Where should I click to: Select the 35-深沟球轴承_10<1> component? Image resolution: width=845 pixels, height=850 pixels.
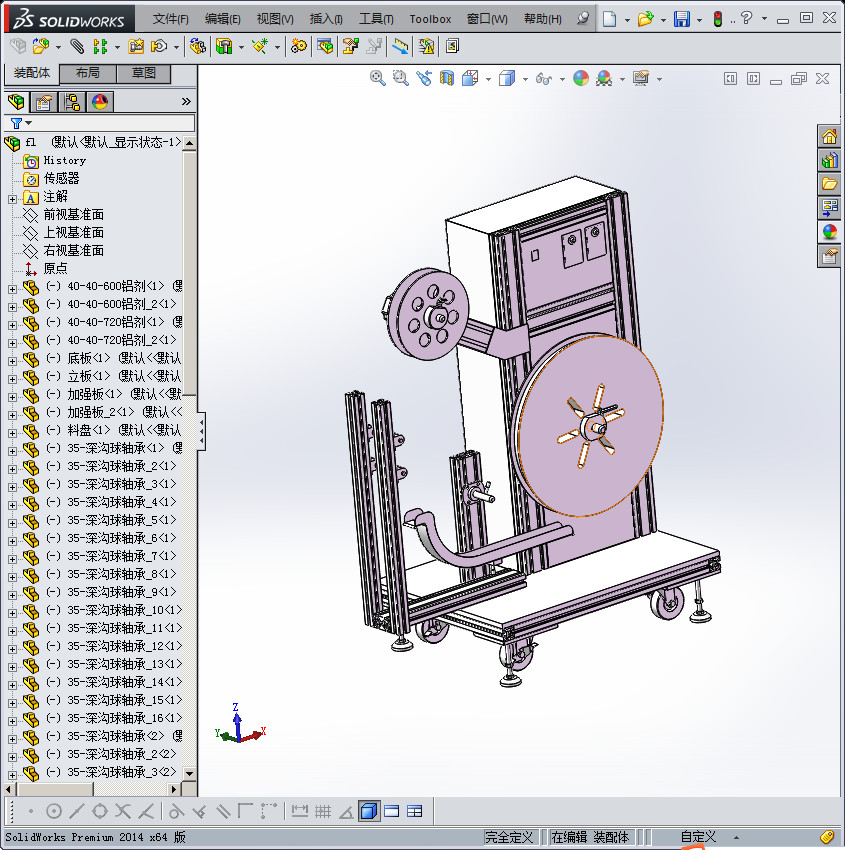pos(125,610)
